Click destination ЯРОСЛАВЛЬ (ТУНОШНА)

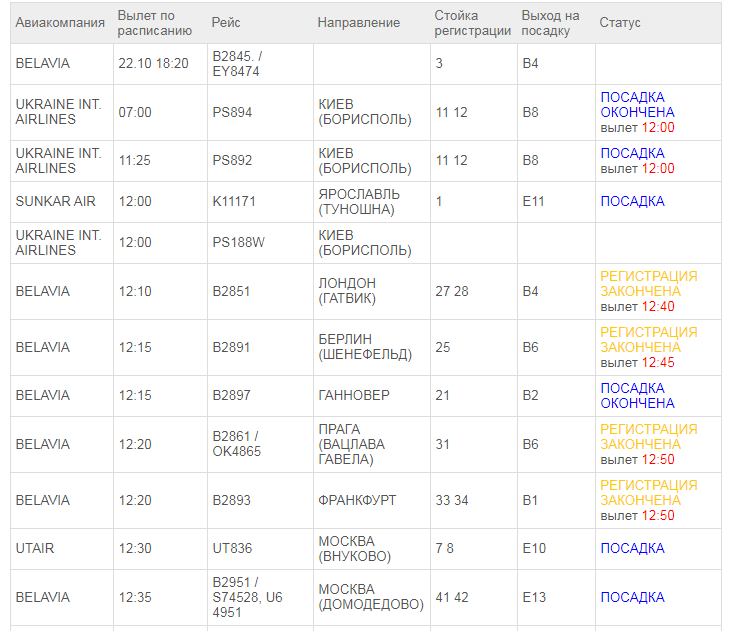(x=359, y=202)
